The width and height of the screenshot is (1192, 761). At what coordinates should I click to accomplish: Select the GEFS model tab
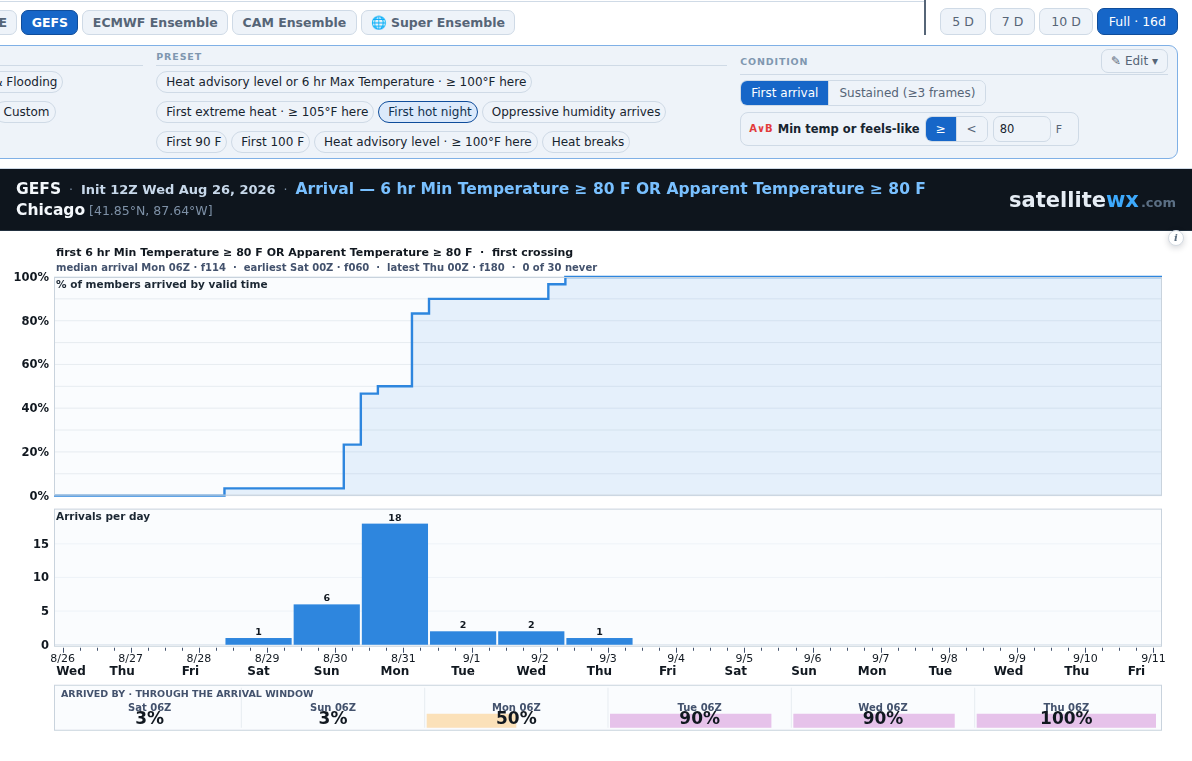tap(49, 23)
